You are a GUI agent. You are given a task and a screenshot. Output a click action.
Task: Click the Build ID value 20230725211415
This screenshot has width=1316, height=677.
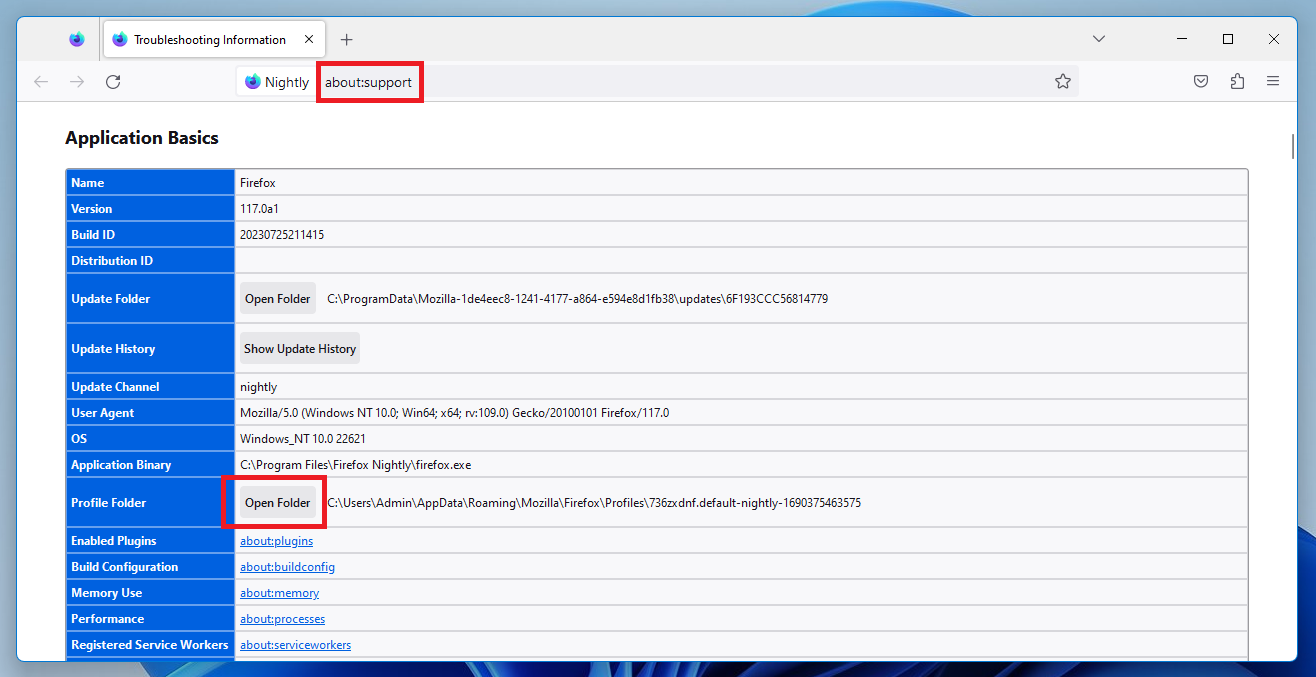tap(282, 235)
